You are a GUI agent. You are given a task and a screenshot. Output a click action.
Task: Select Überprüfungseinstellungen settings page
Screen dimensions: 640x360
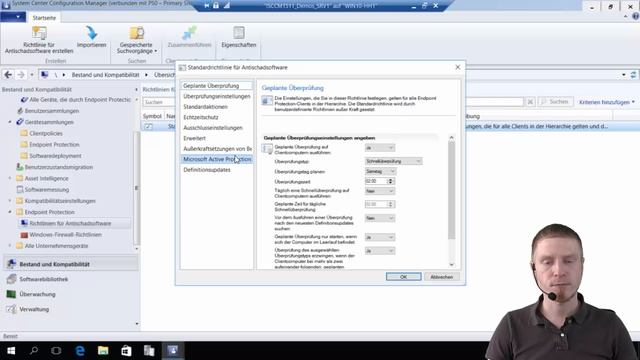(216, 96)
